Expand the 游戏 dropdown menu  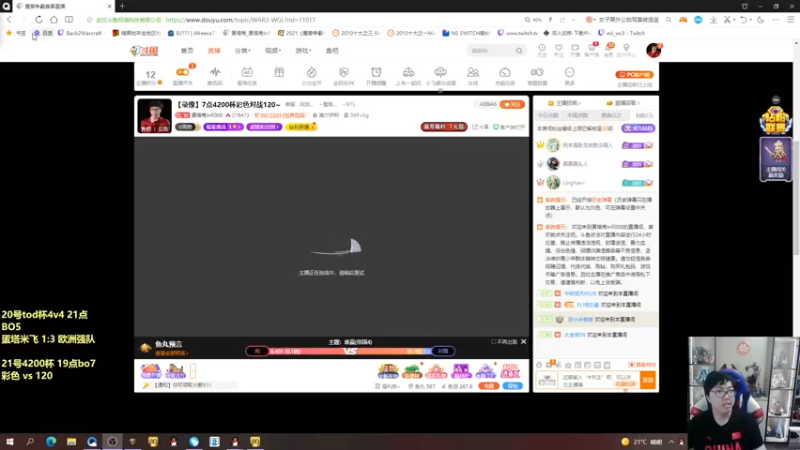pyautogui.click(x=303, y=51)
